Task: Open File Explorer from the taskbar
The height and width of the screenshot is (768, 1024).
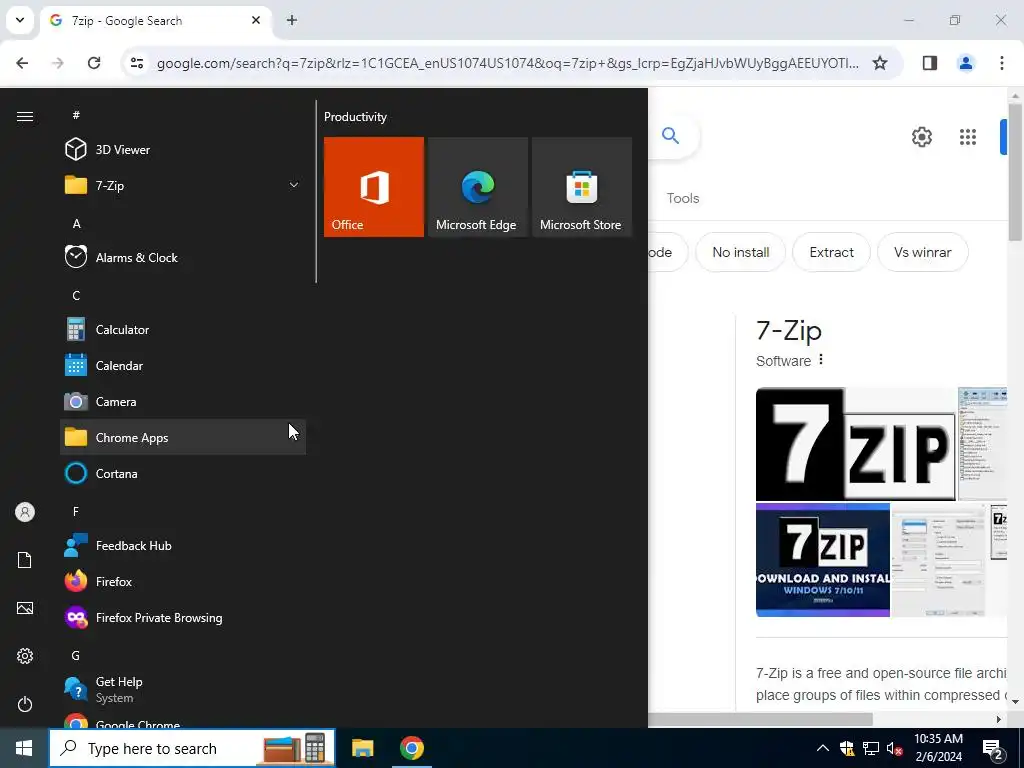Action: [x=362, y=748]
